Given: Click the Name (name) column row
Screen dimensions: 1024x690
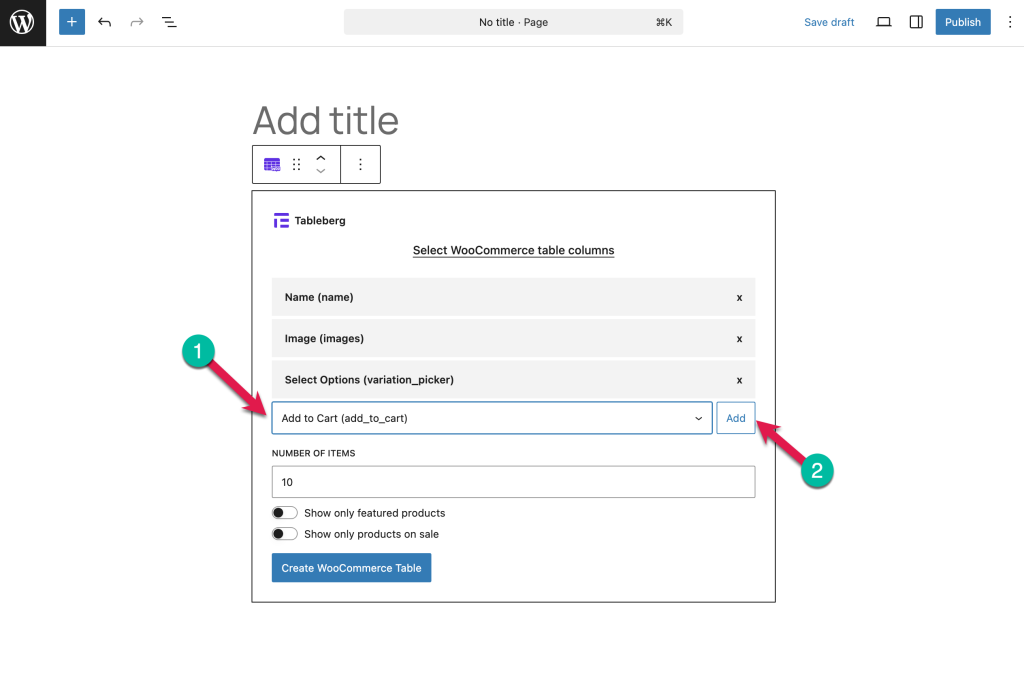Looking at the screenshot, I should tap(513, 297).
